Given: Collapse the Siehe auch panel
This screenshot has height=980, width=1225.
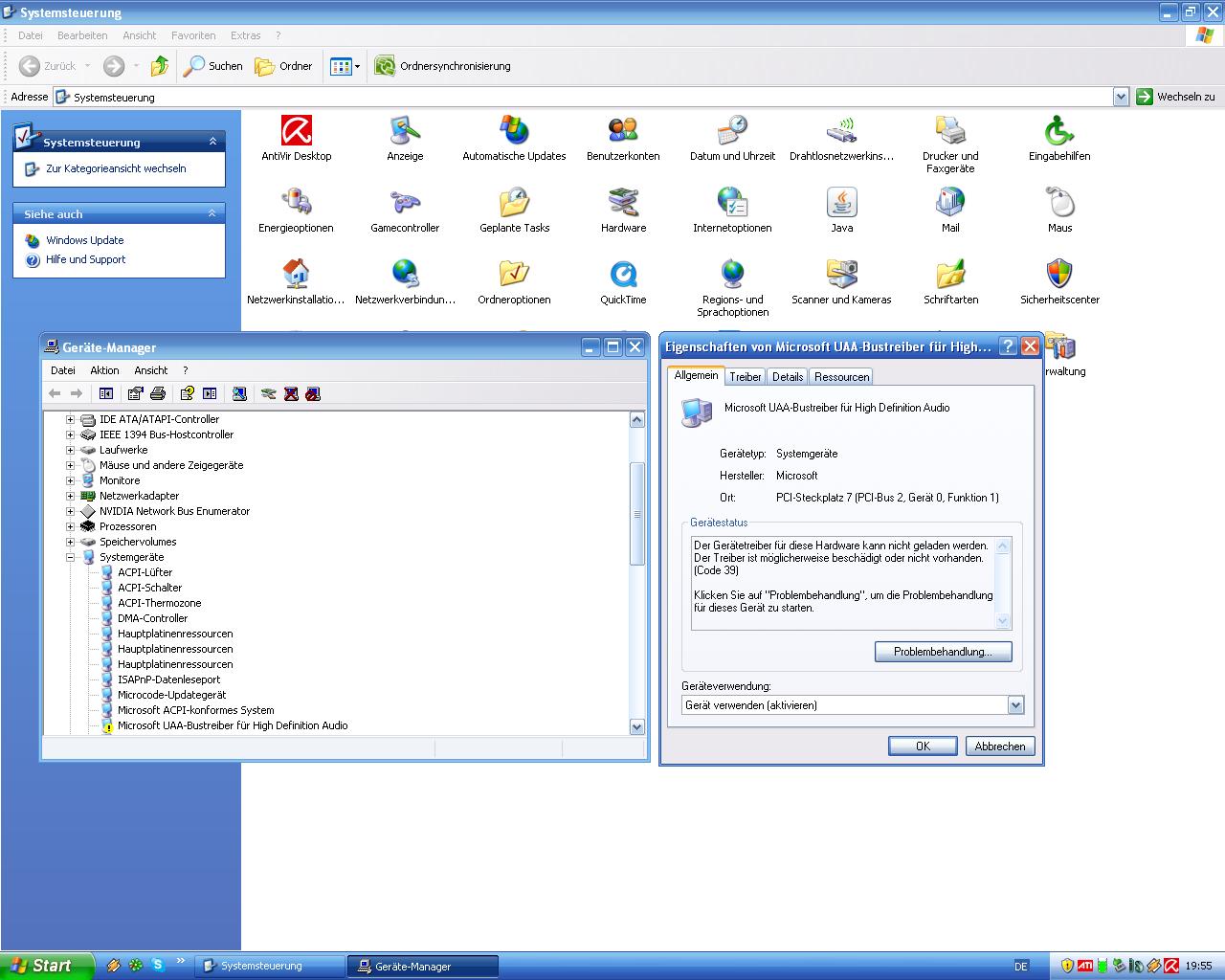Looking at the screenshot, I should click(x=212, y=213).
